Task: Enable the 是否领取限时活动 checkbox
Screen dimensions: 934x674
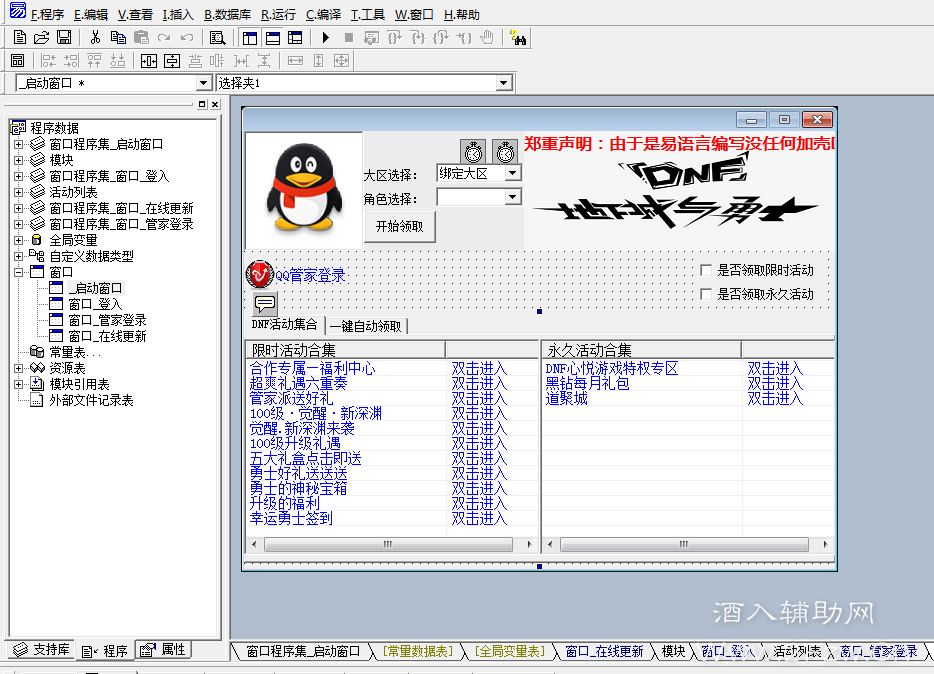Action: point(708,271)
